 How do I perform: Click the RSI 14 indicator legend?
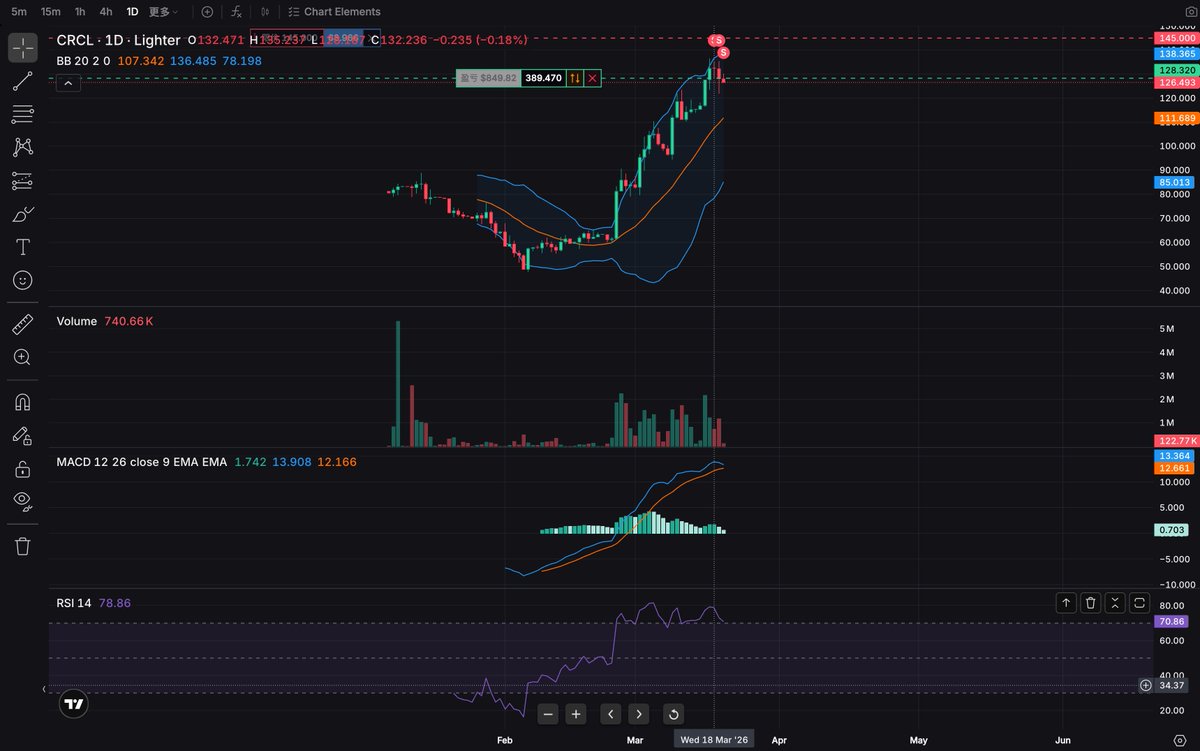tap(75, 603)
